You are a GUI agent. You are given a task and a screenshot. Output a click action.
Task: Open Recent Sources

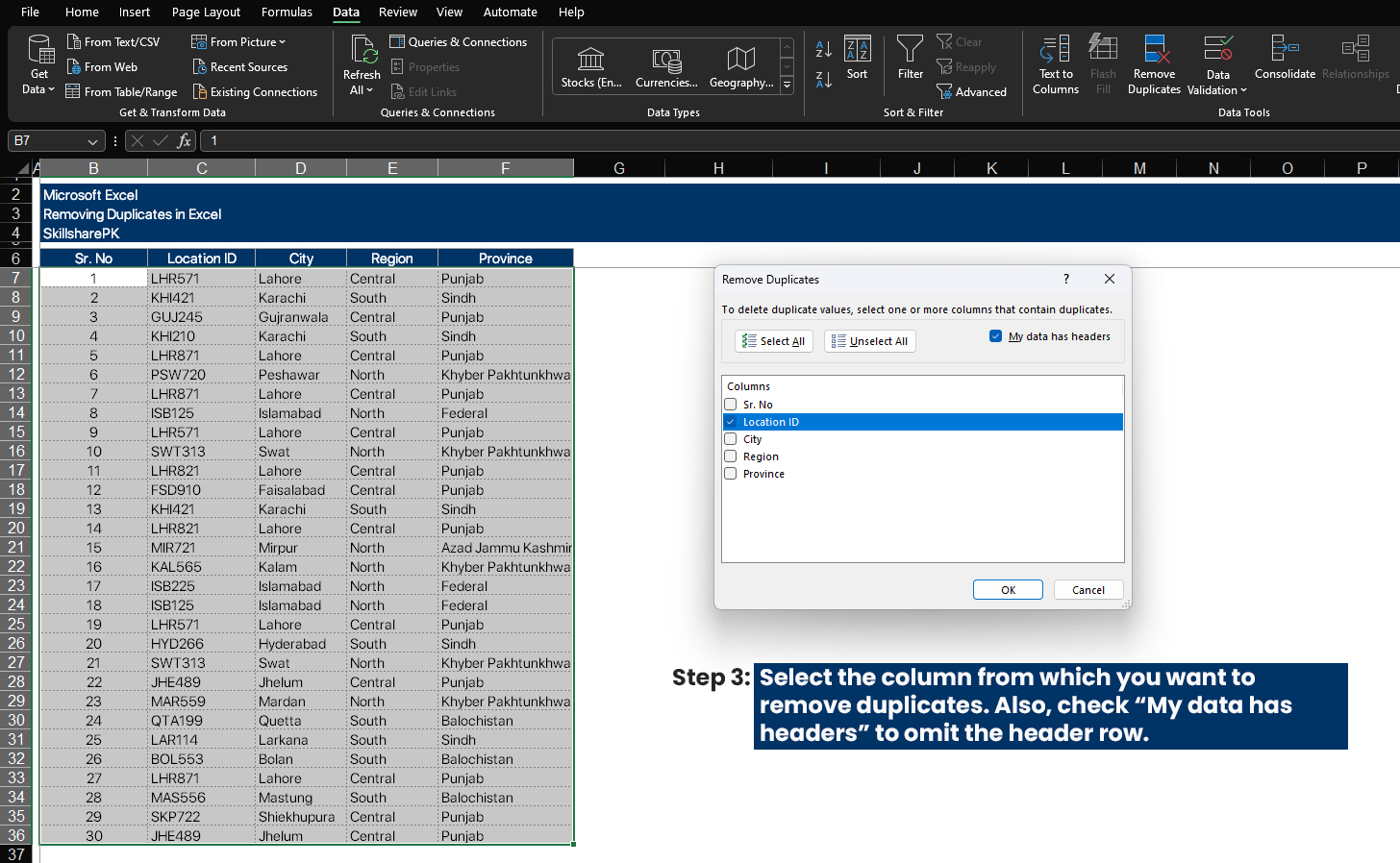(240, 67)
